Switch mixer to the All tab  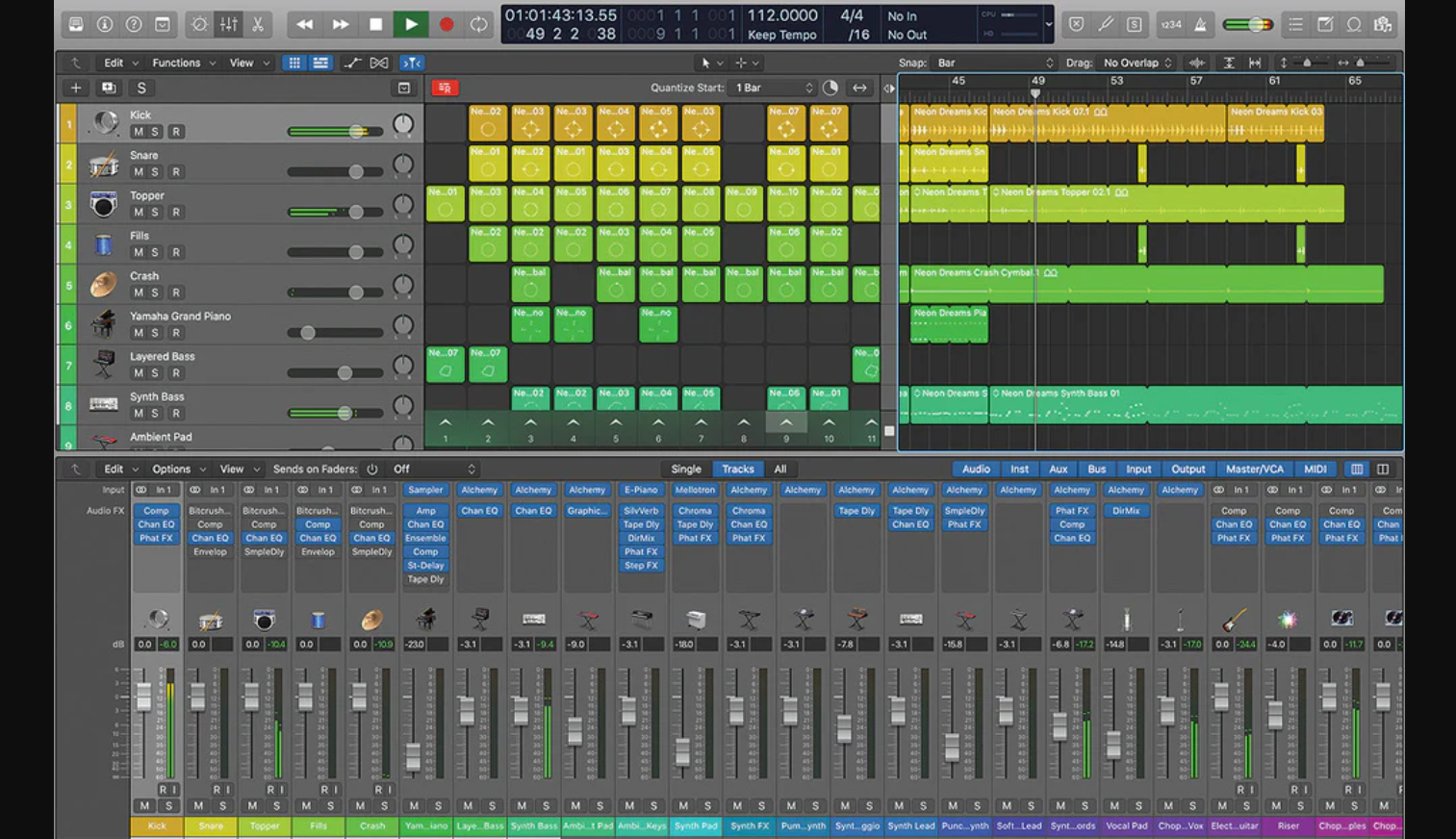click(x=779, y=470)
